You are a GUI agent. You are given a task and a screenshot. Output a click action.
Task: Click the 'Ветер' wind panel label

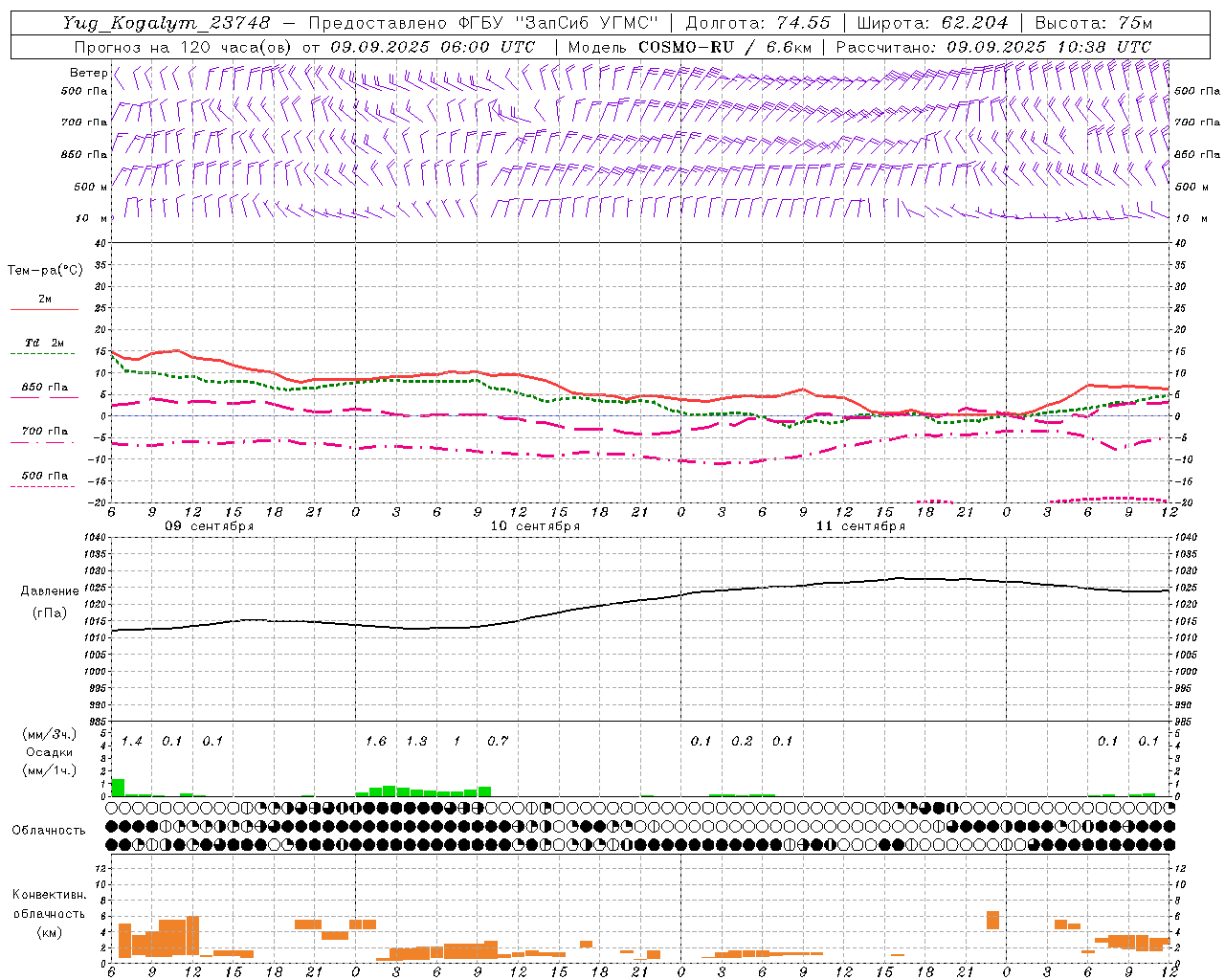coord(88,73)
